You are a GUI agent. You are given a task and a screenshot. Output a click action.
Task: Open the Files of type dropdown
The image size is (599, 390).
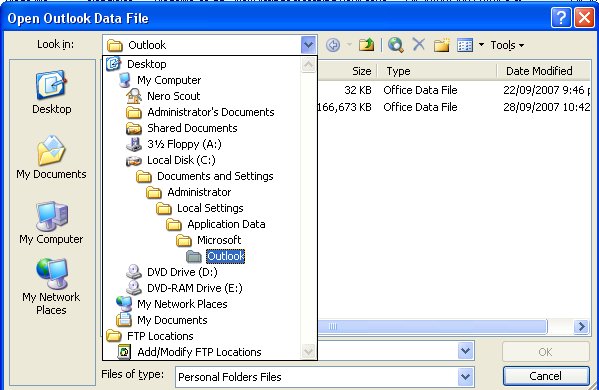(x=465, y=377)
